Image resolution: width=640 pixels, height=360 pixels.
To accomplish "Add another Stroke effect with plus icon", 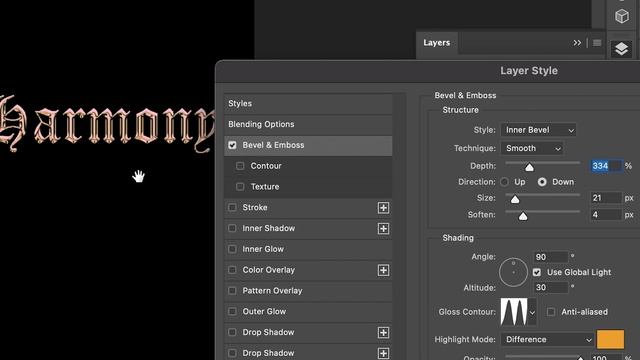I will coord(383,208).
